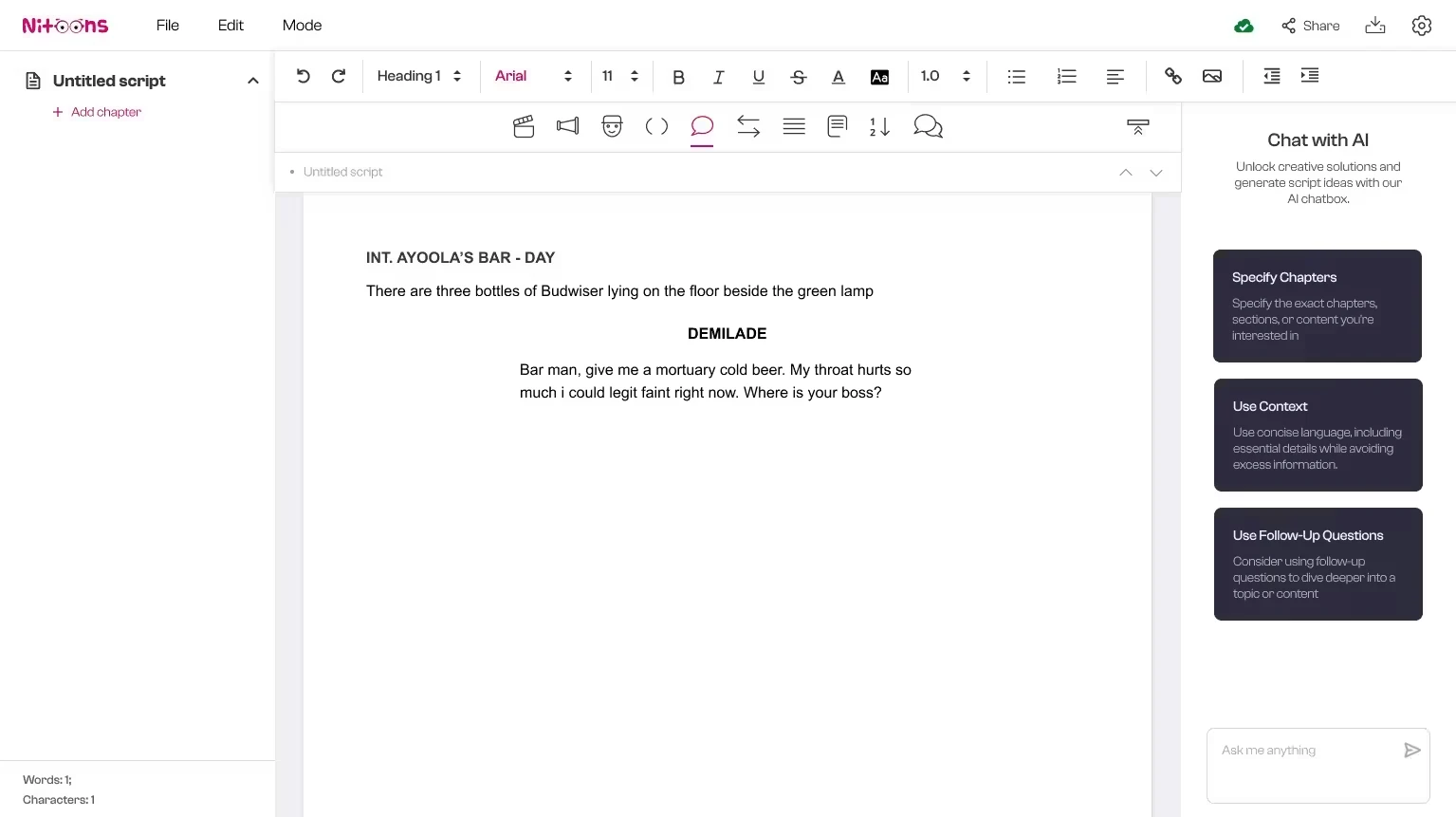Viewport: 1456px width, 817px height.
Task: Redo the last undone action
Action: click(339, 76)
